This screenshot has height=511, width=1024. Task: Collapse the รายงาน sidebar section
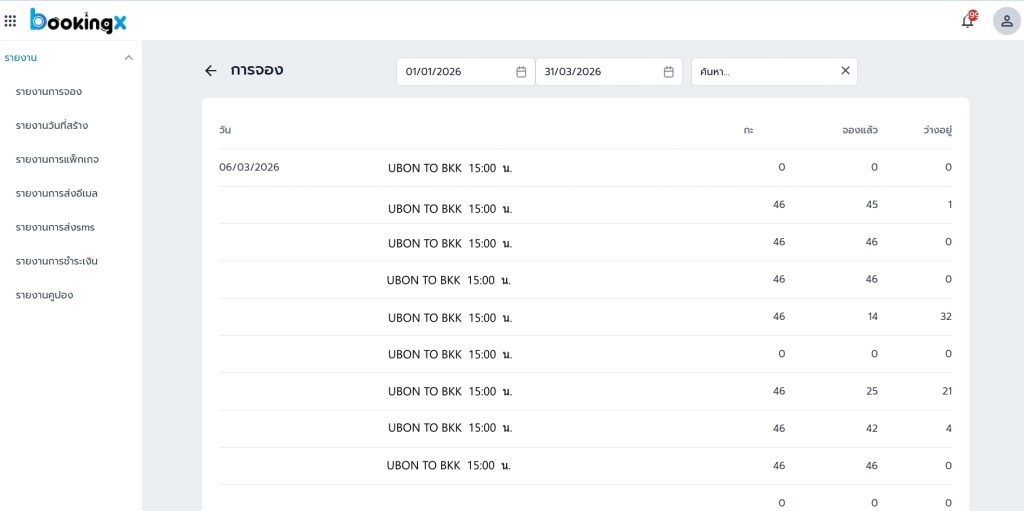[128, 58]
